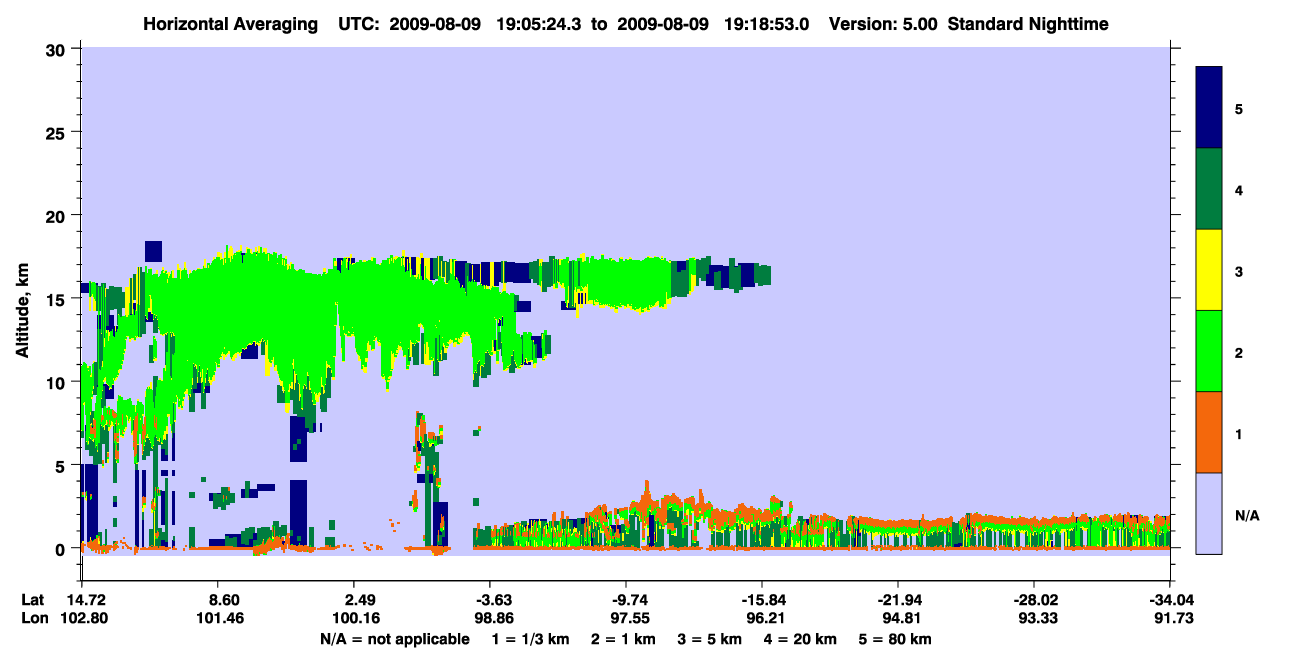
Task: Click the '5 = 80 km' legend entry
Action: [x=897, y=639]
